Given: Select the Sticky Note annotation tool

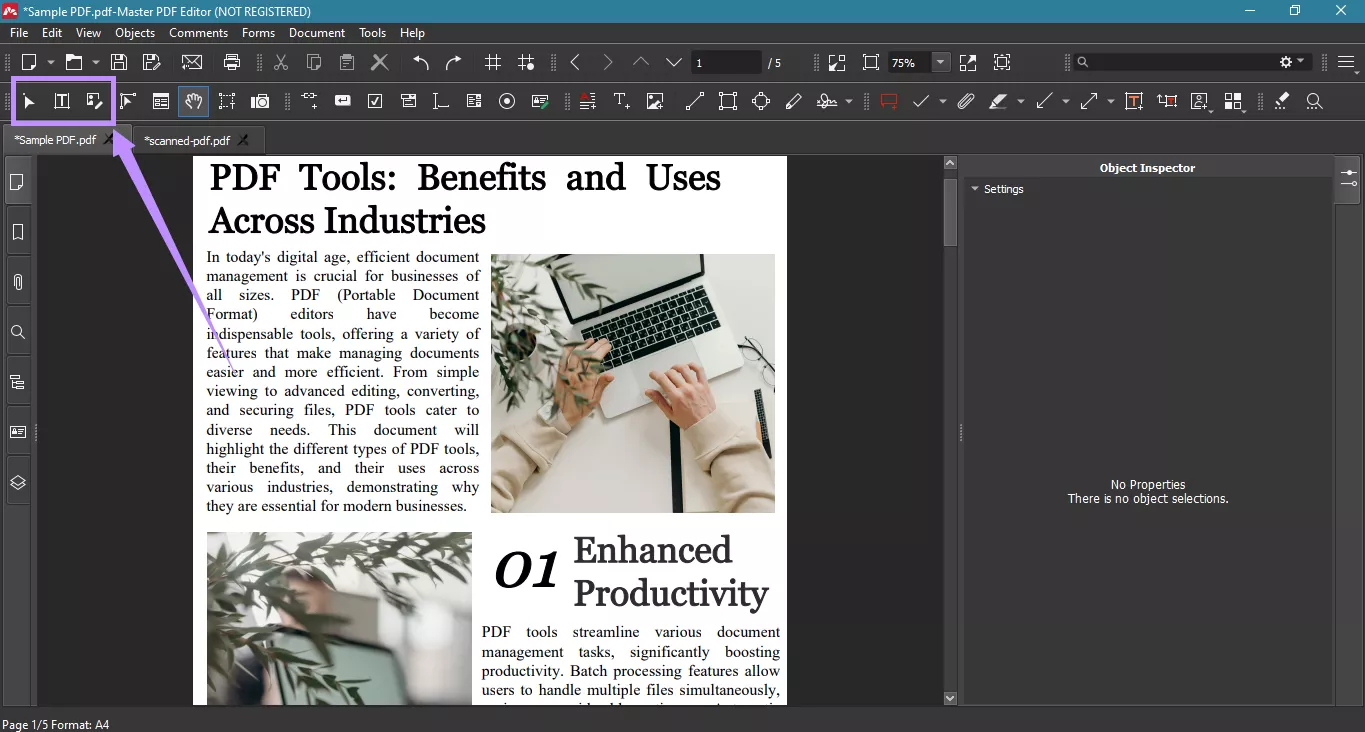Looking at the screenshot, I should coord(889,101).
